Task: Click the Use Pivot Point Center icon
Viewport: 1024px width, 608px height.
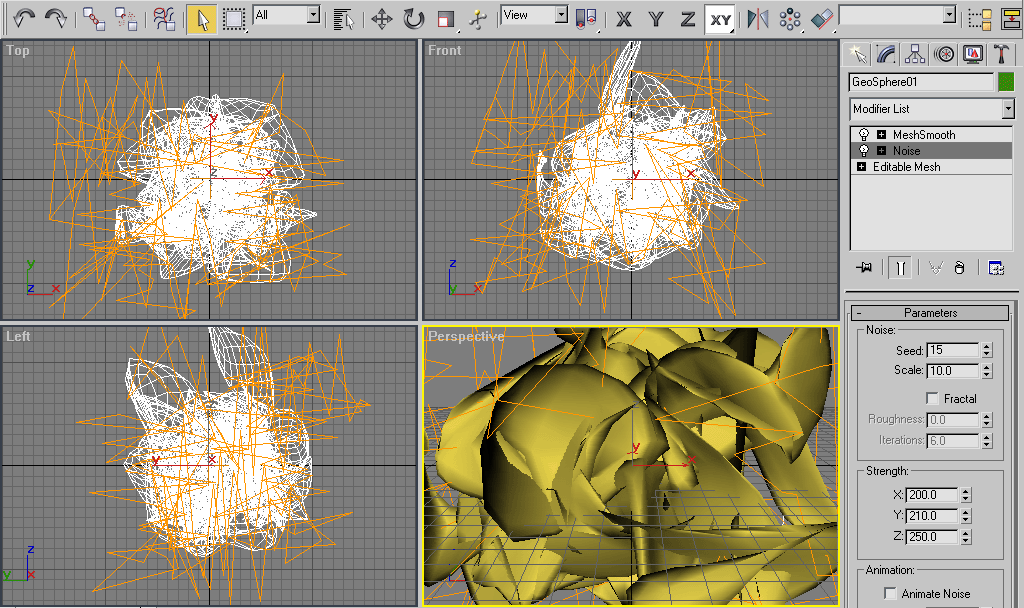Action: (x=586, y=19)
